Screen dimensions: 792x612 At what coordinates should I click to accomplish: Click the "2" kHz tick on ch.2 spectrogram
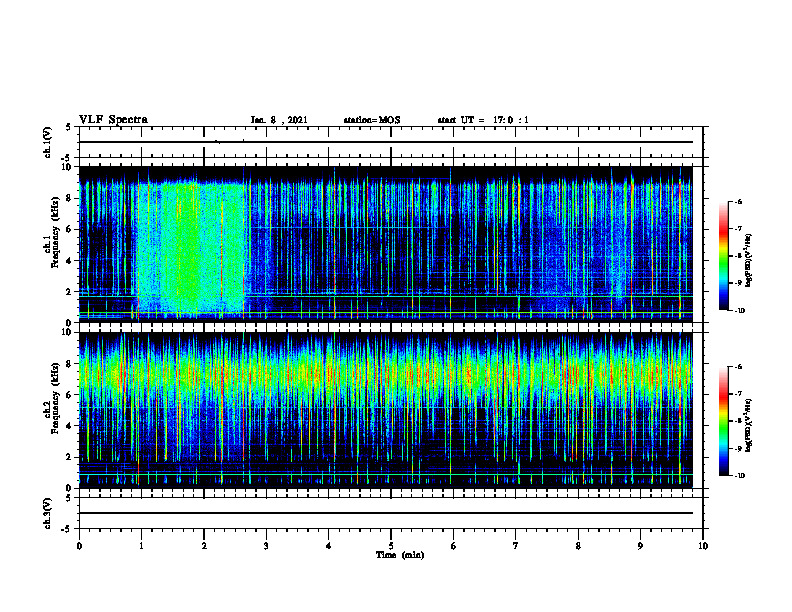point(70,457)
